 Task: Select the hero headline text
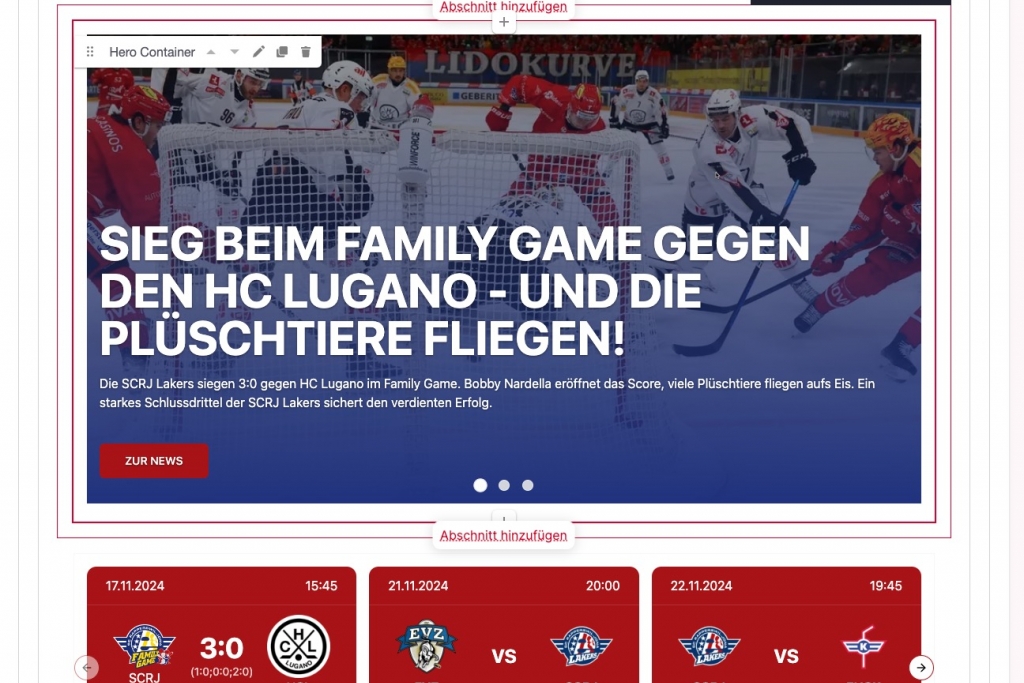click(455, 291)
